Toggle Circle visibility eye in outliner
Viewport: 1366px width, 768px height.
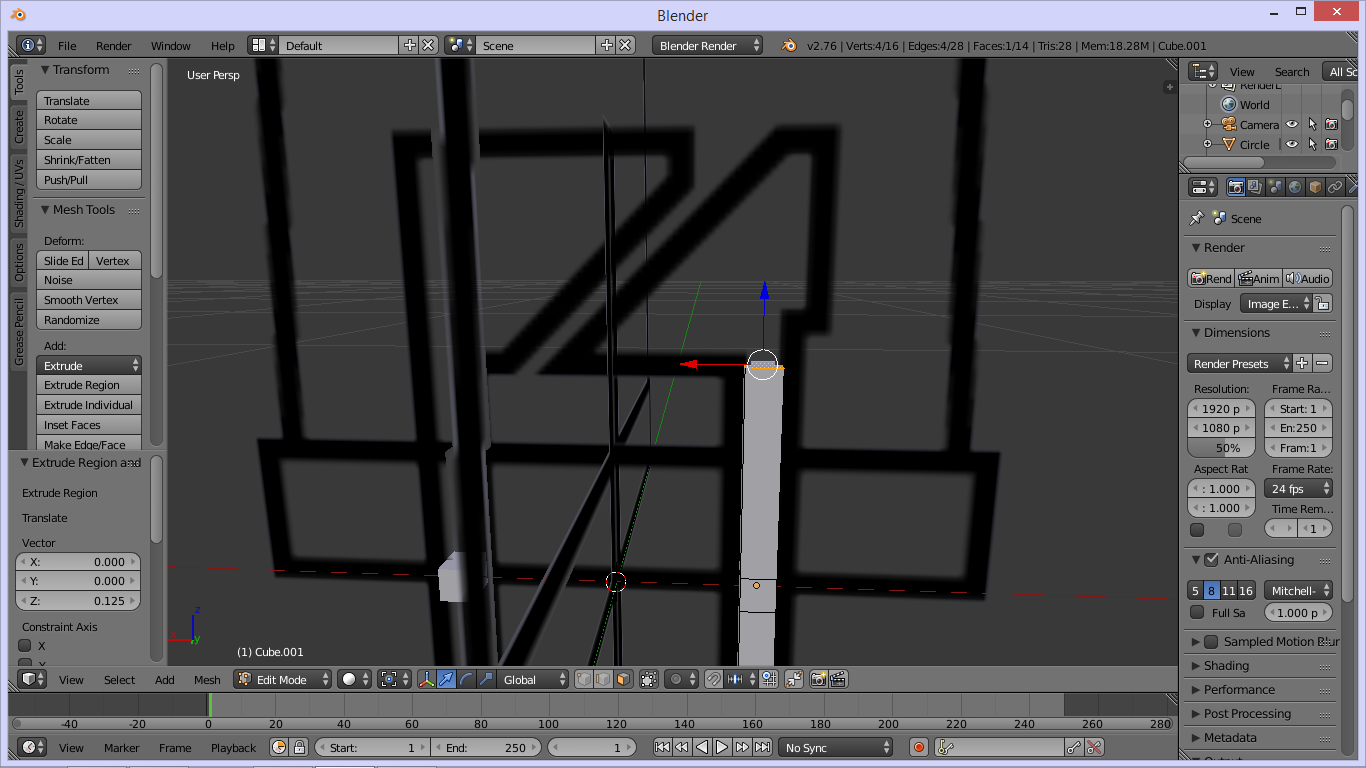1292,144
